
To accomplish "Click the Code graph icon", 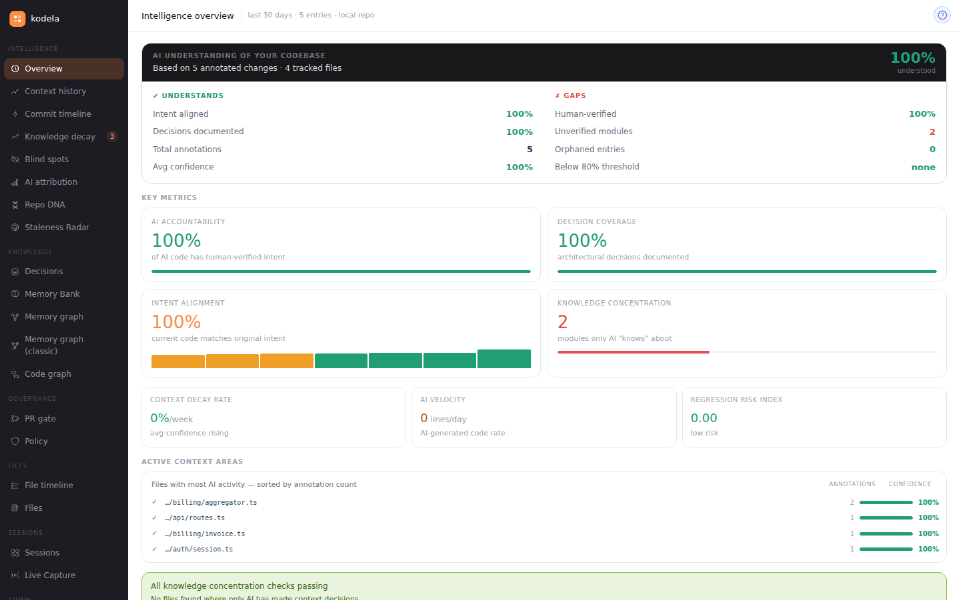I will [15, 374].
